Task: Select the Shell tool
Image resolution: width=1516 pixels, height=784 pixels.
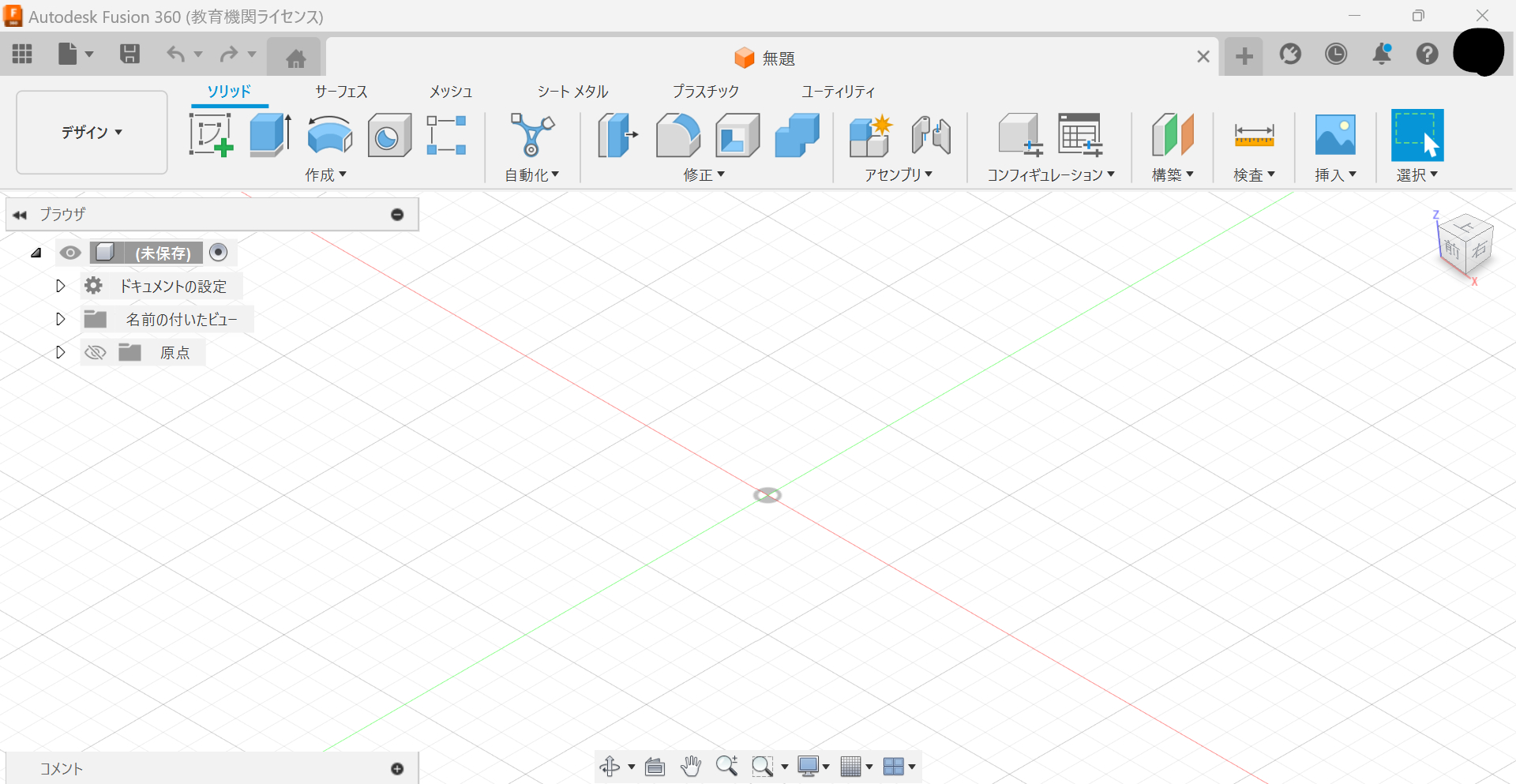Action: coord(737,135)
